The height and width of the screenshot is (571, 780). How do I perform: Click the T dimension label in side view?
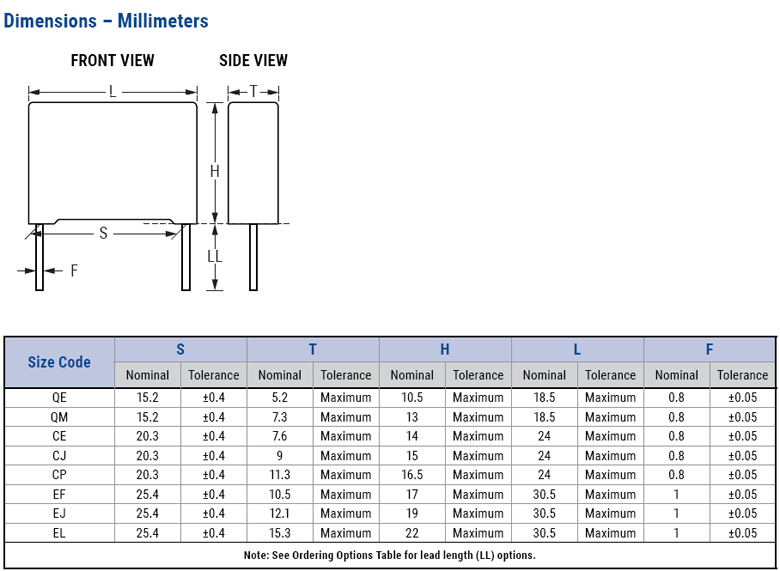click(x=254, y=92)
